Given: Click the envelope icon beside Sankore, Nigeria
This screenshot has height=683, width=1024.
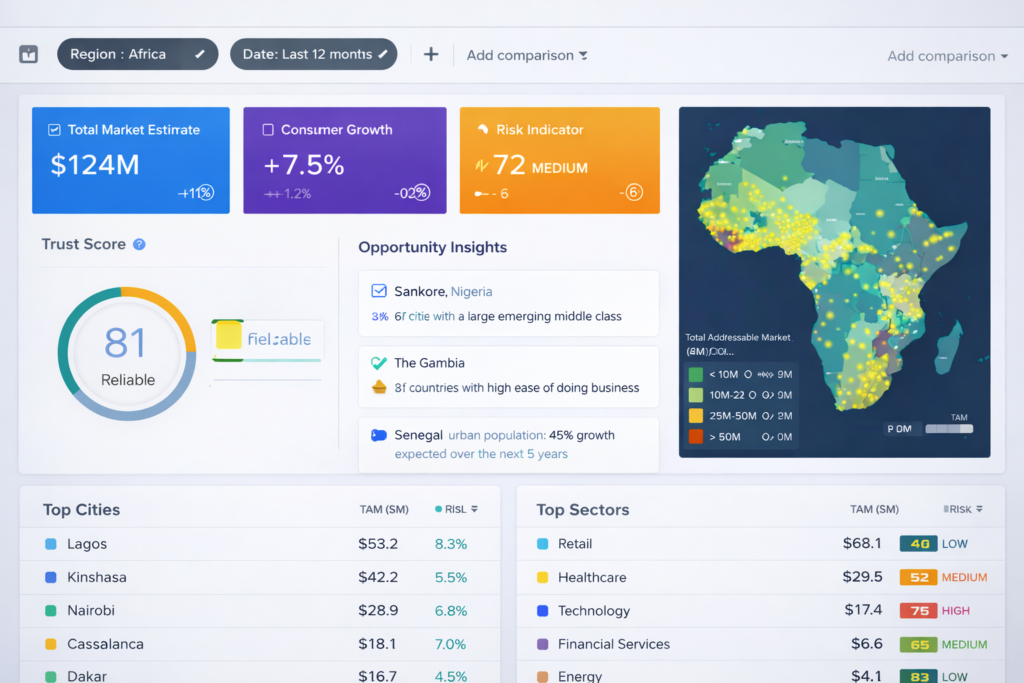Looking at the screenshot, I should coord(379,291).
